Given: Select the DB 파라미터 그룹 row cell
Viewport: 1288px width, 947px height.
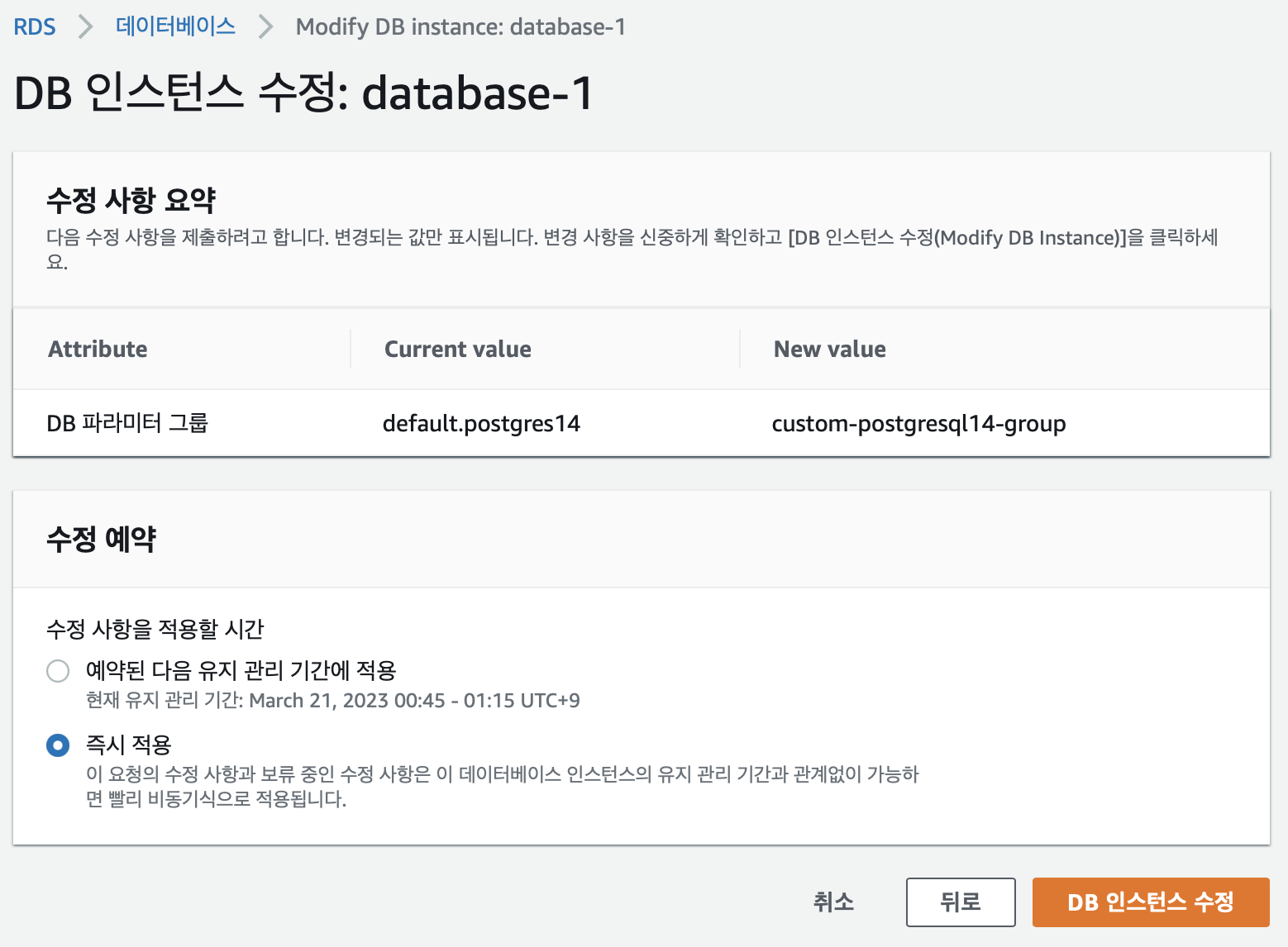Looking at the screenshot, I should [x=127, y=423].
